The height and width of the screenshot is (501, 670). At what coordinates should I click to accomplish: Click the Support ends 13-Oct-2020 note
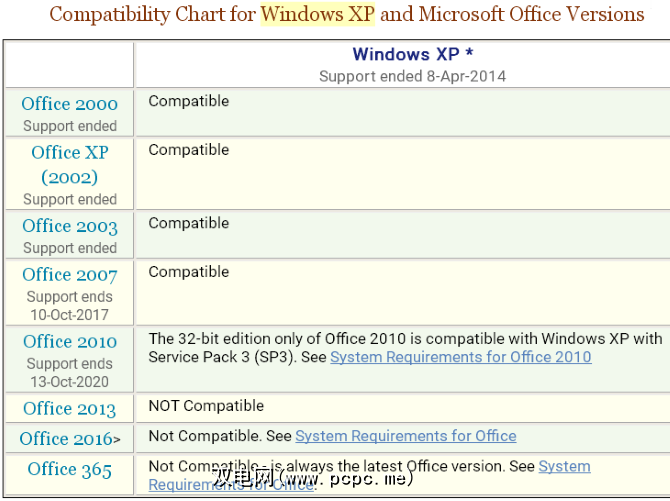[69, 373]
